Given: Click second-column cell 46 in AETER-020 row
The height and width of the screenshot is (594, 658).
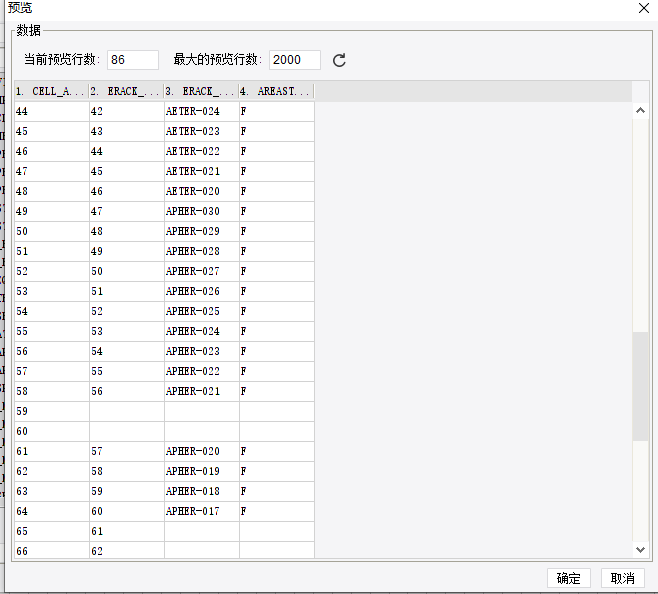Looking at the screenshot, I should tap(126, 191).
